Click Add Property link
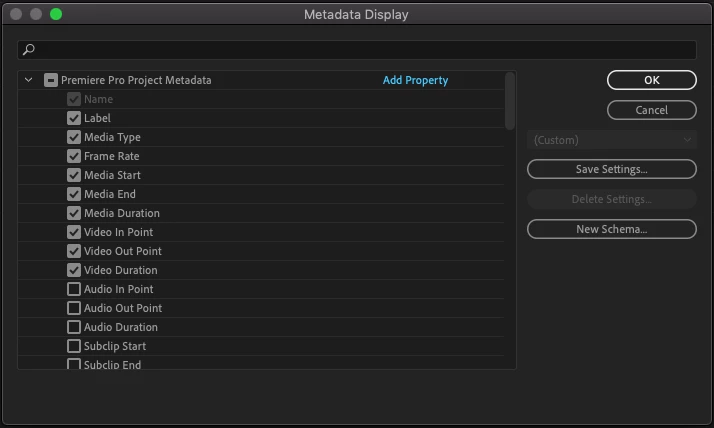The width and height of the screenshot is (714, 428). (x=415, y=80)
